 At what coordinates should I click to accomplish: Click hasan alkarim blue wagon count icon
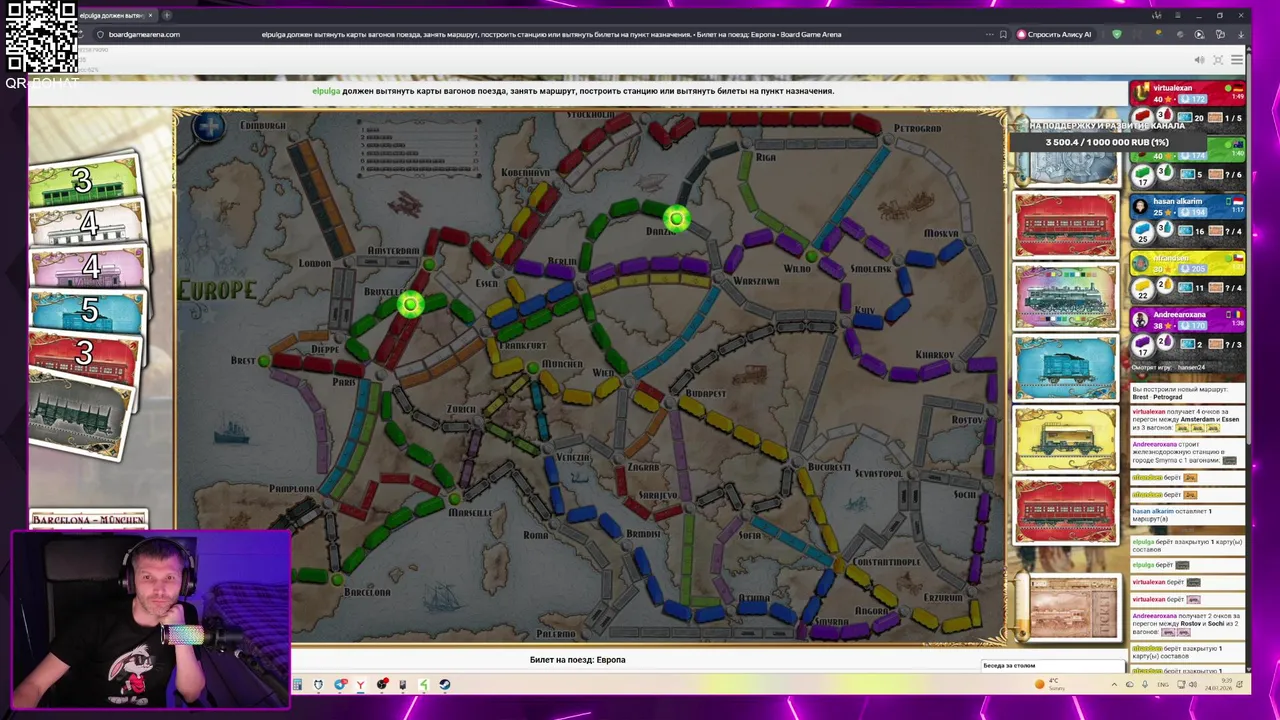click(1142, 232)
